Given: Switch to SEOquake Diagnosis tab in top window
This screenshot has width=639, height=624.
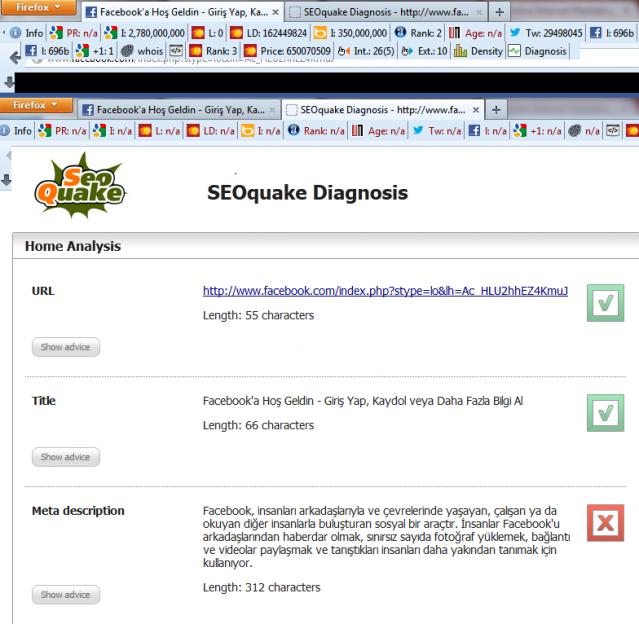Looking at the screenshot, I should click(x=385, y=12).
